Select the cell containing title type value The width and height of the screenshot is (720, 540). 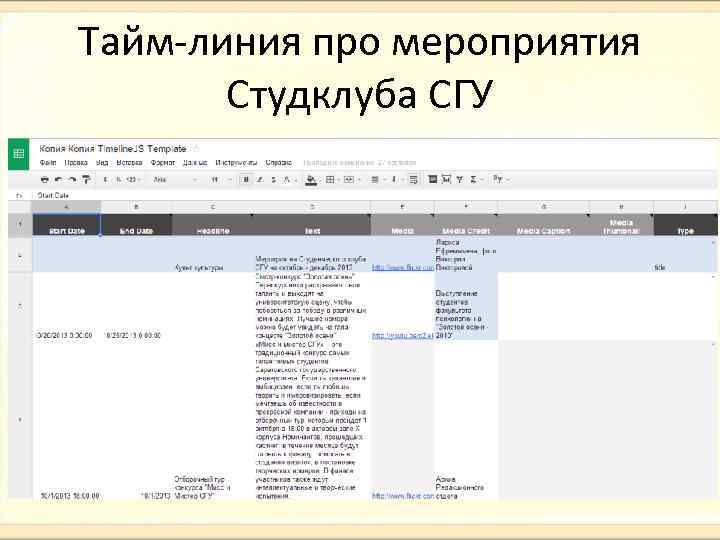click(686, 254)
